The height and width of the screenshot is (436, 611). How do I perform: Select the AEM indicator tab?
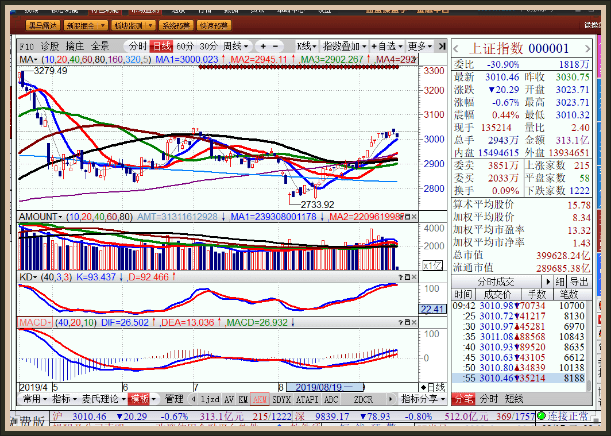click(x=260, y=399)
